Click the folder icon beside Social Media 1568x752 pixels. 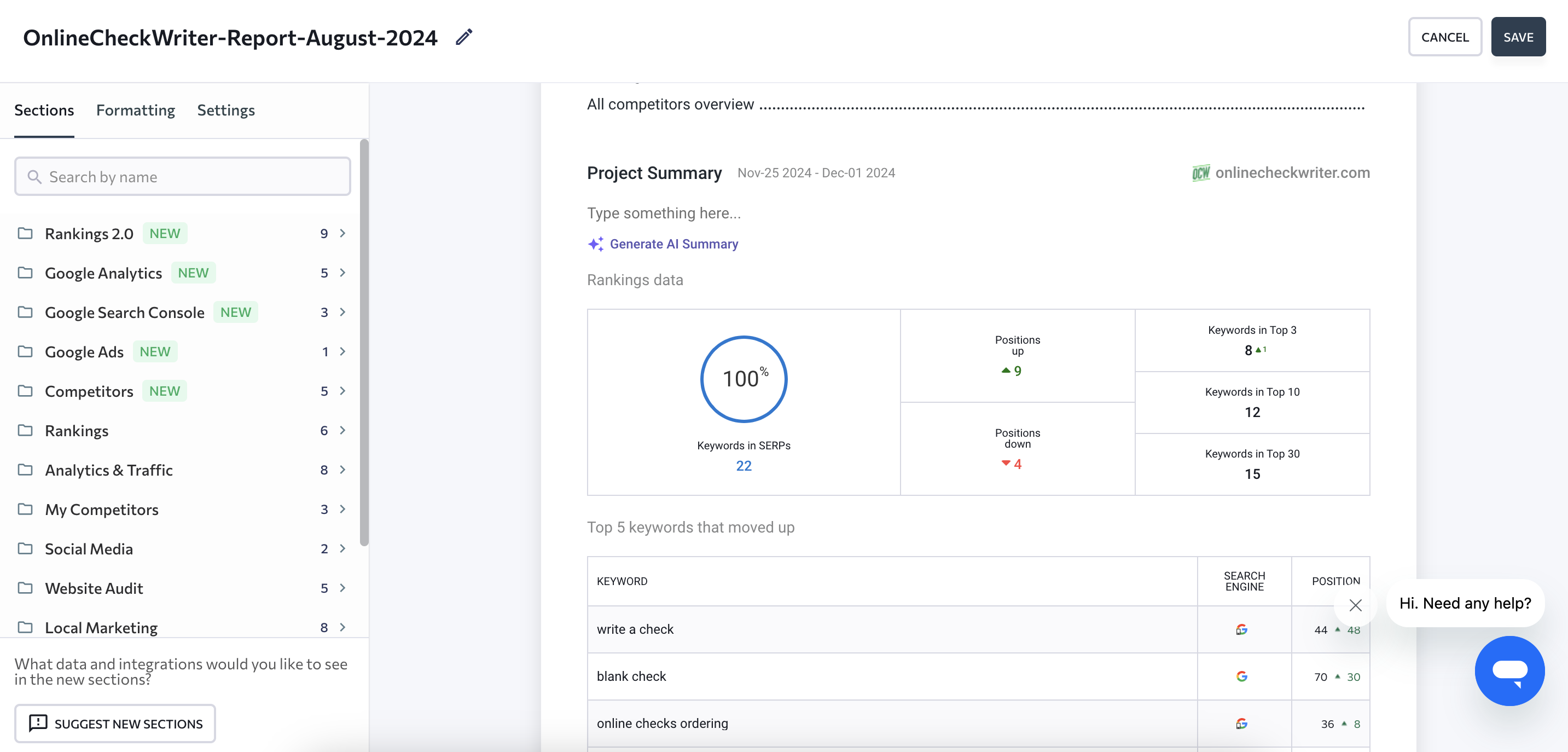(x=25, y=548)
